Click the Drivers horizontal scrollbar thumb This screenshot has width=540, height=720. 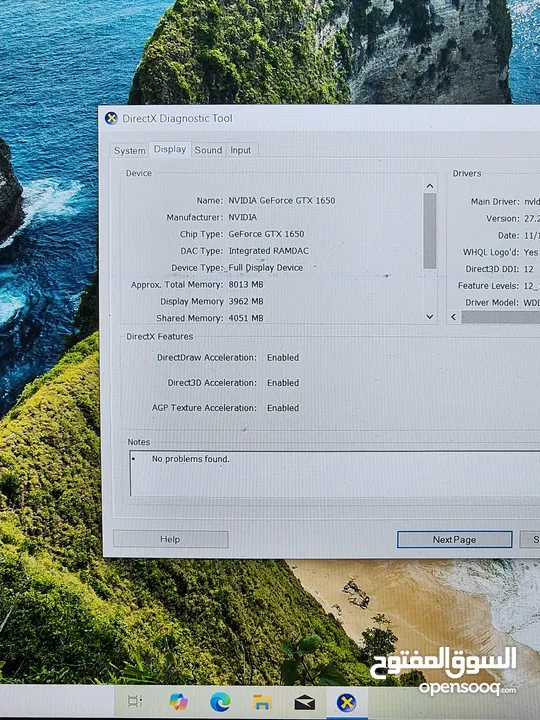point(501,317)
